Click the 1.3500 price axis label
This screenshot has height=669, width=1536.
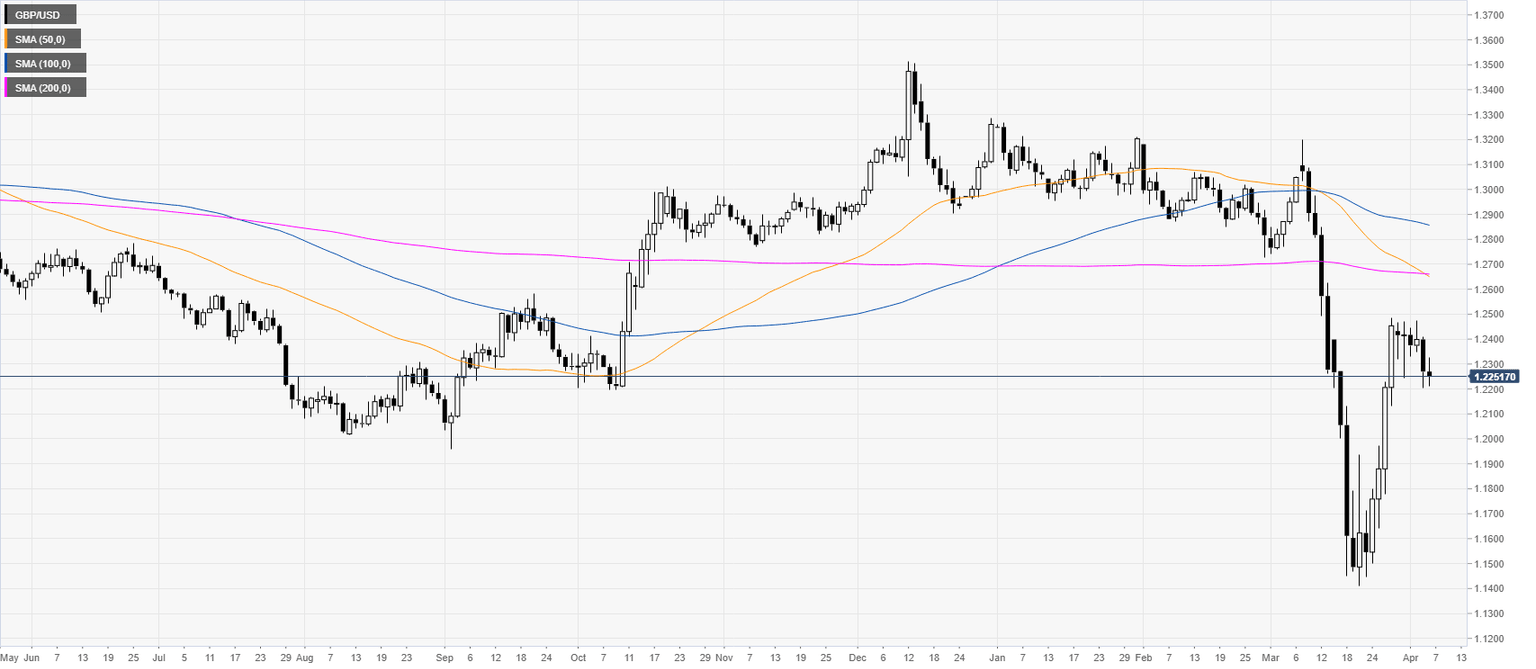1487,65
